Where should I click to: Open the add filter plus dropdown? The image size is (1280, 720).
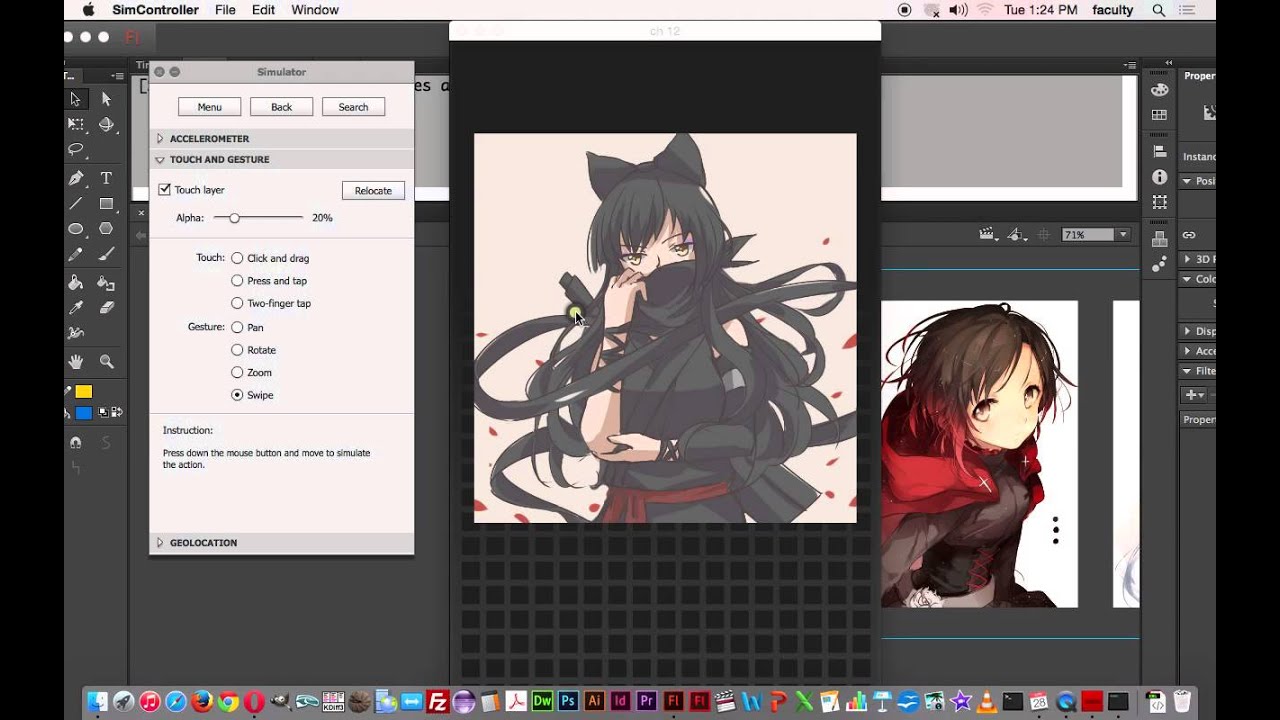(x=1194, y=395)
